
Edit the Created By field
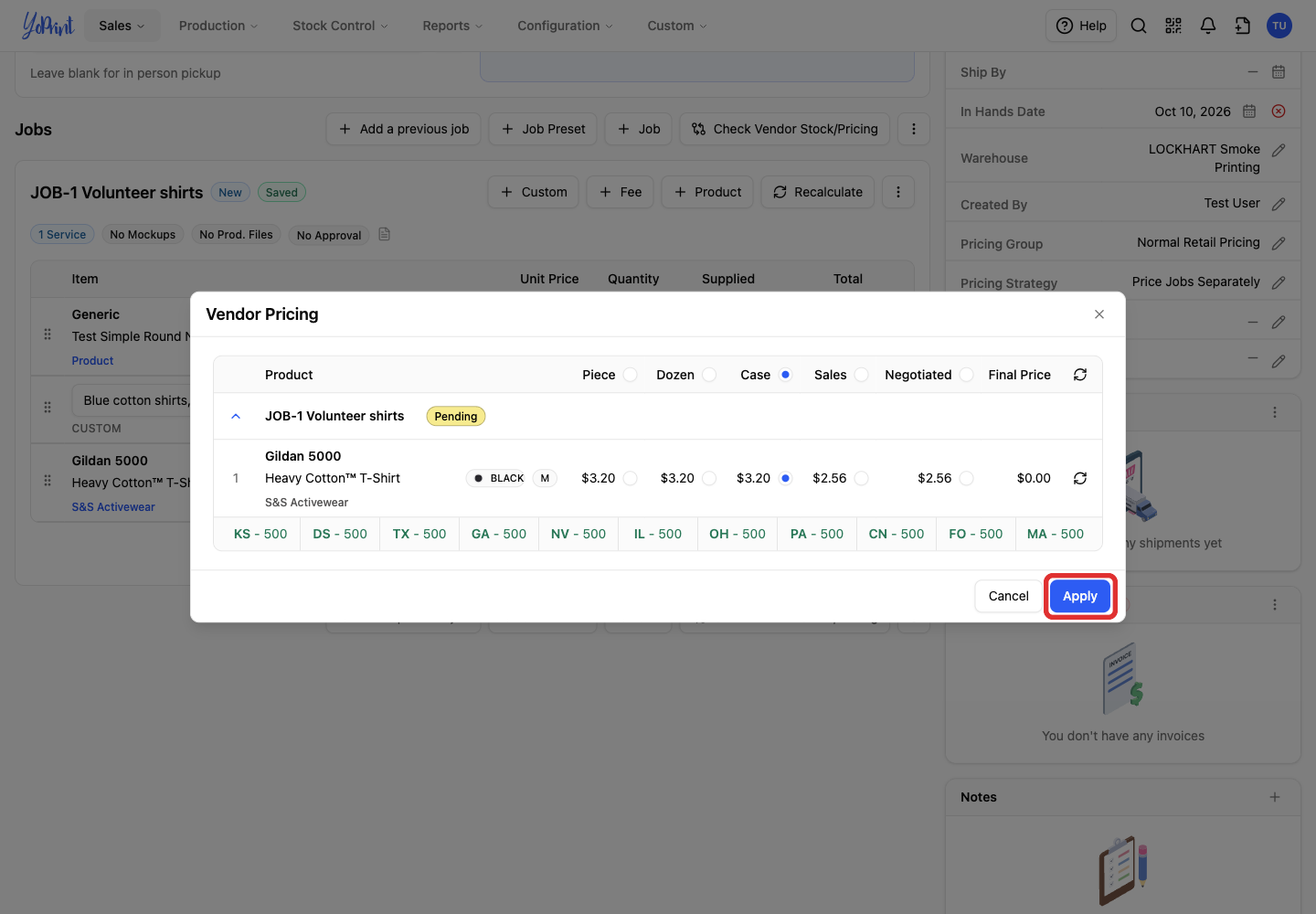point(1279,204)
